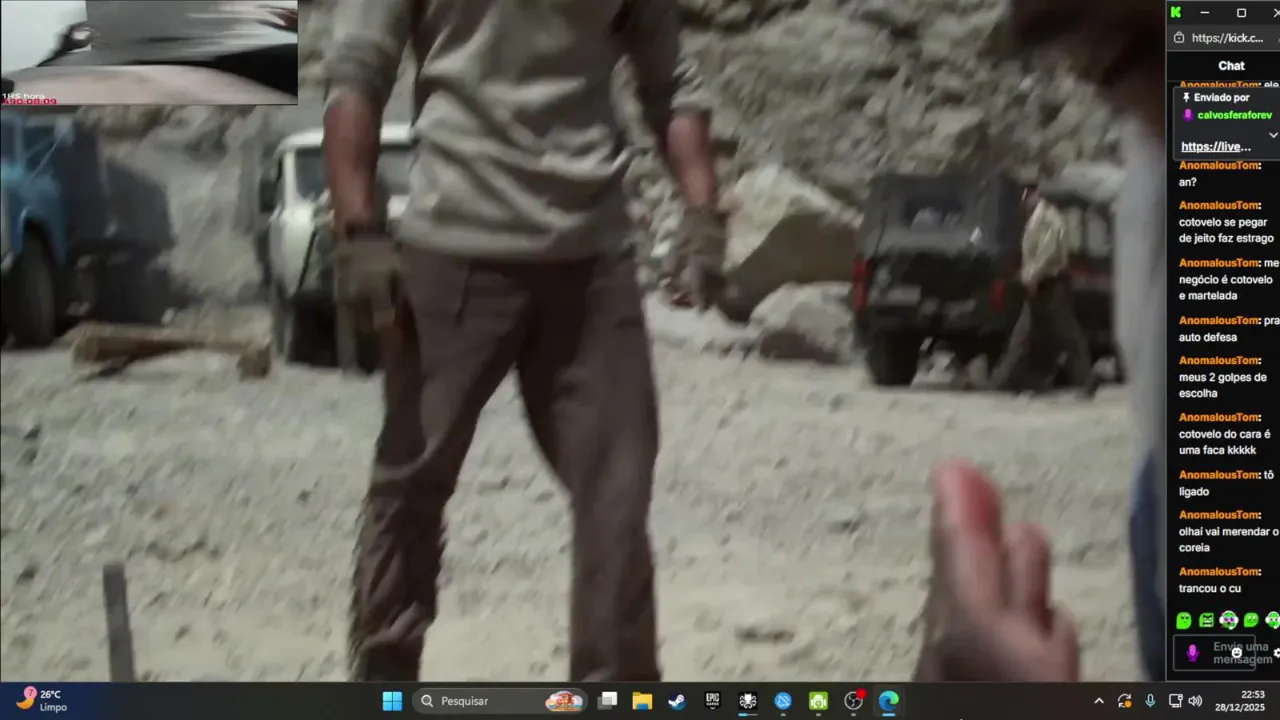
Task: Click the purple mic badge in chat input
Action: (1192, 653)
